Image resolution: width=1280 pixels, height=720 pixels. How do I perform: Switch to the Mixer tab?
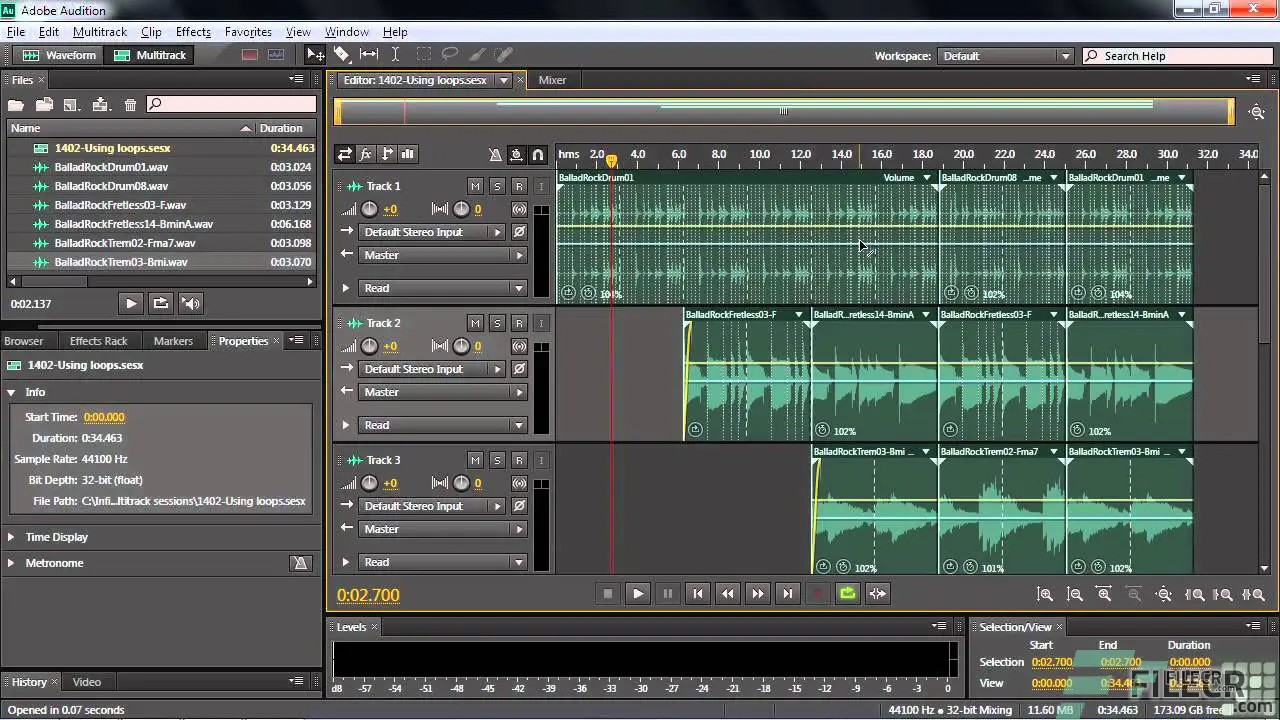click(x=552, y=80)
